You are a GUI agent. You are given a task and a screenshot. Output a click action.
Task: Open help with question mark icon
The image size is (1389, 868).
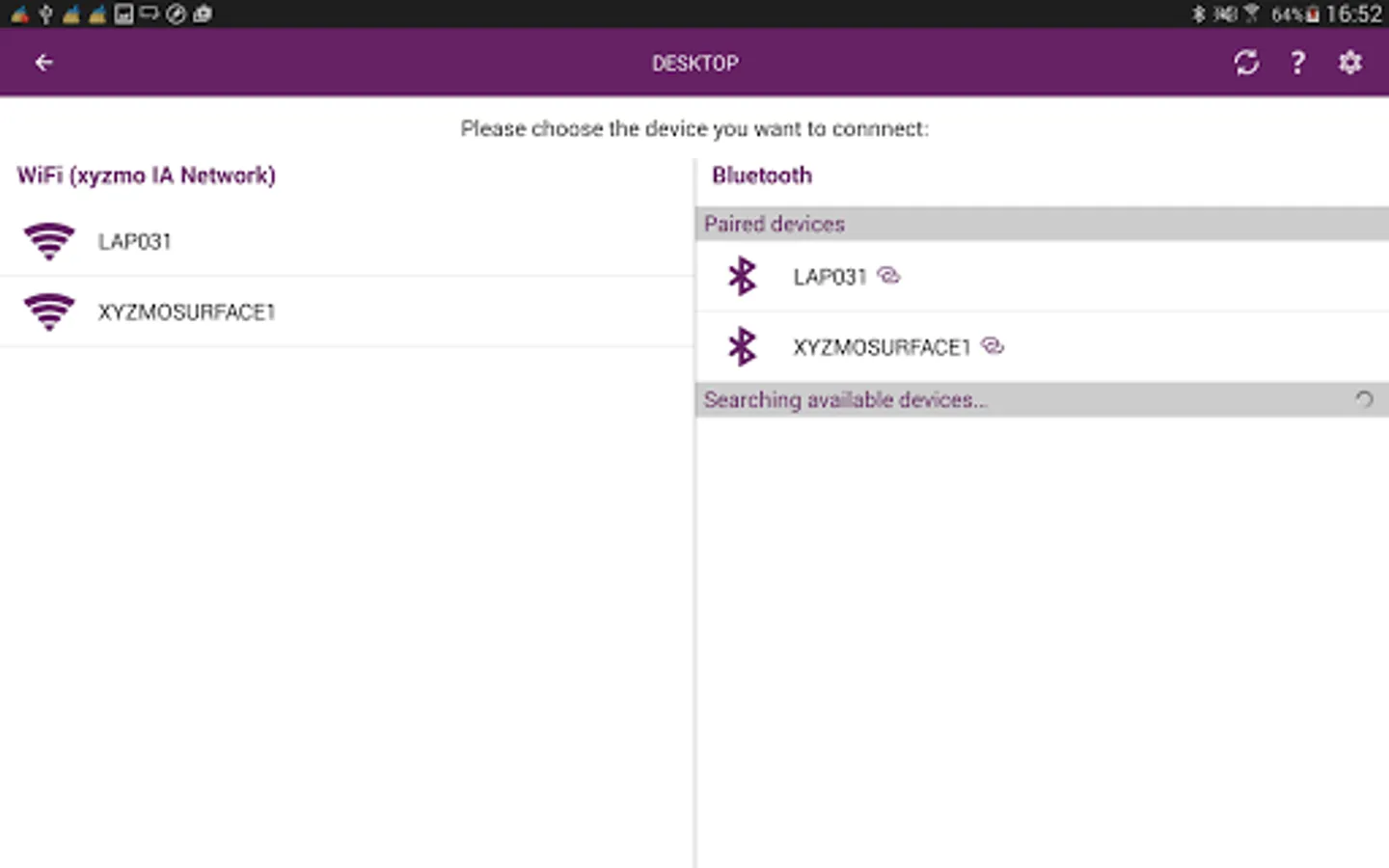click(1298, 63)
